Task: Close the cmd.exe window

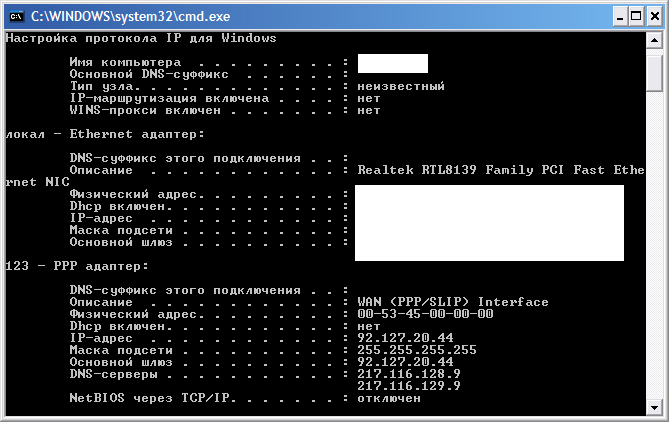Action: [x=654, y=17]
